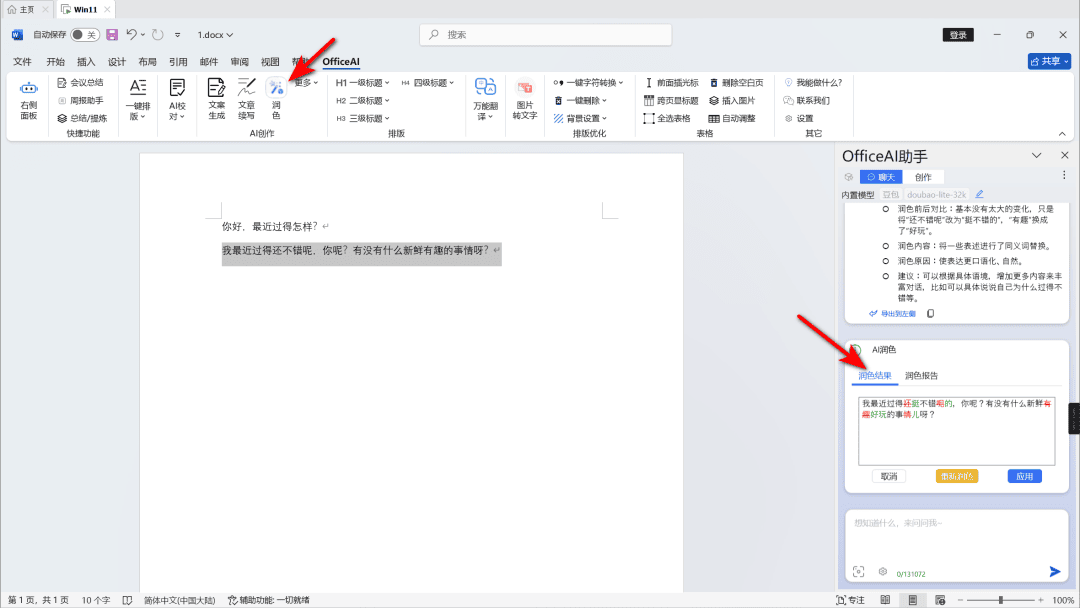
Task: Switch to the 润色报告 tab
Action: click(921, 375)
